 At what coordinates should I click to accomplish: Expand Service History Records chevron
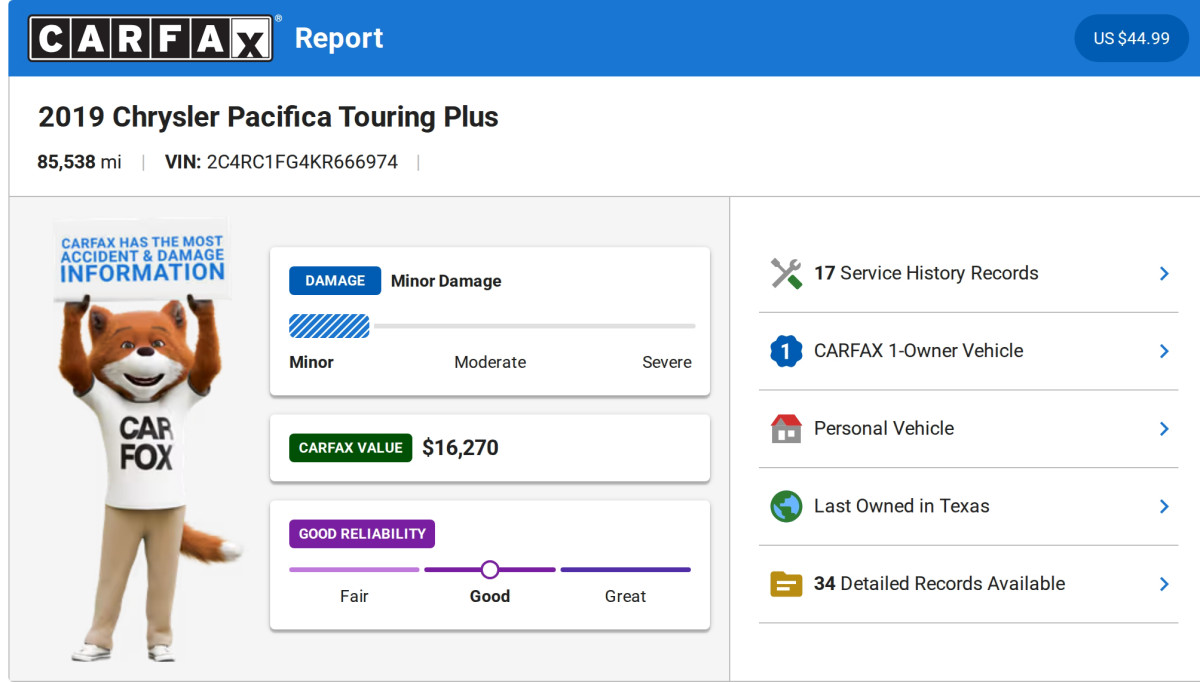click(x=1164, y=273)
